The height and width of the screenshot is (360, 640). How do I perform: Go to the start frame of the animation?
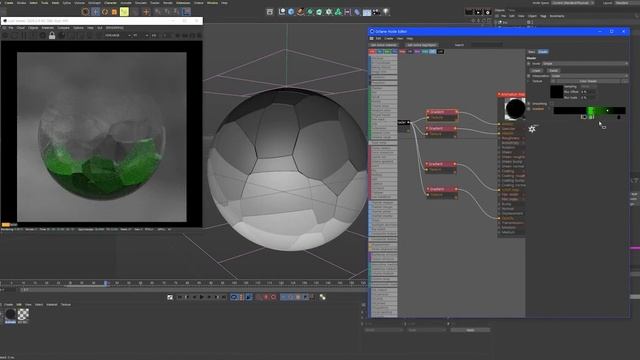point(179,297)
